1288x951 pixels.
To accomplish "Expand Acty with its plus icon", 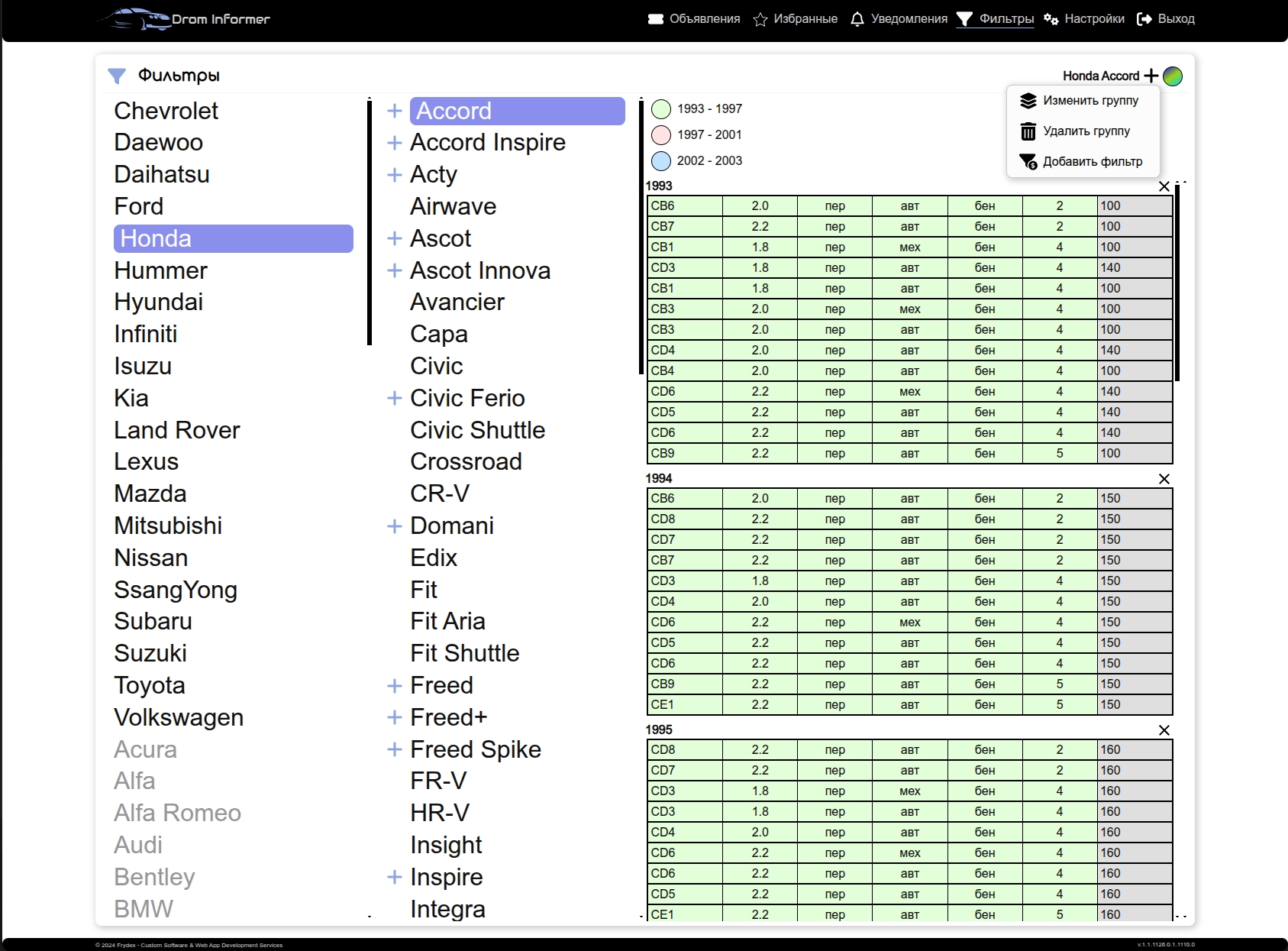I will 395,175.
